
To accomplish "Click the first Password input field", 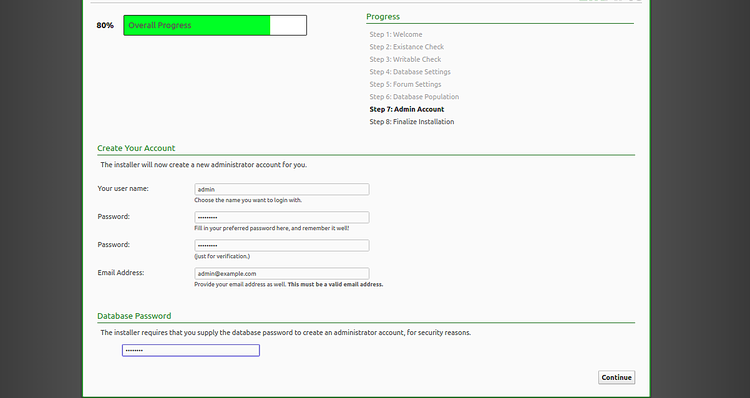I will [x=282, y=217].
